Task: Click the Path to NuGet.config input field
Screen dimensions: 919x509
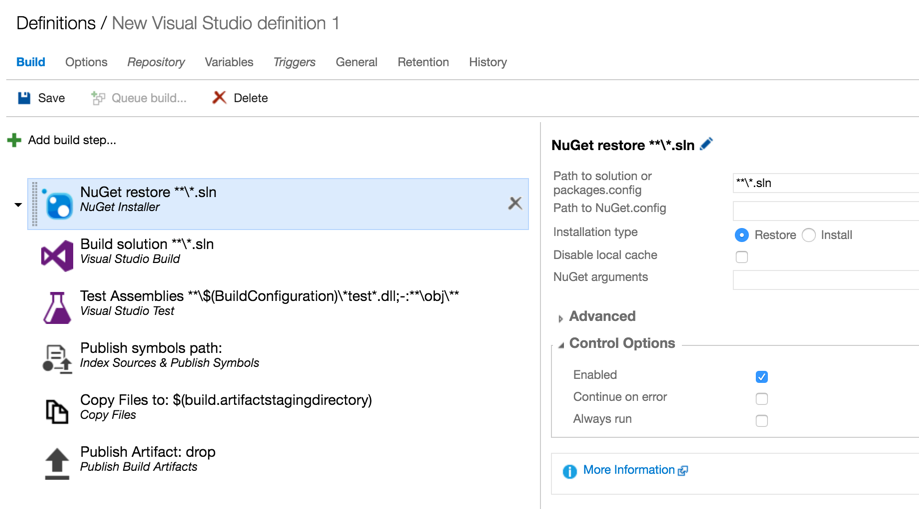Action: point(826,211)
